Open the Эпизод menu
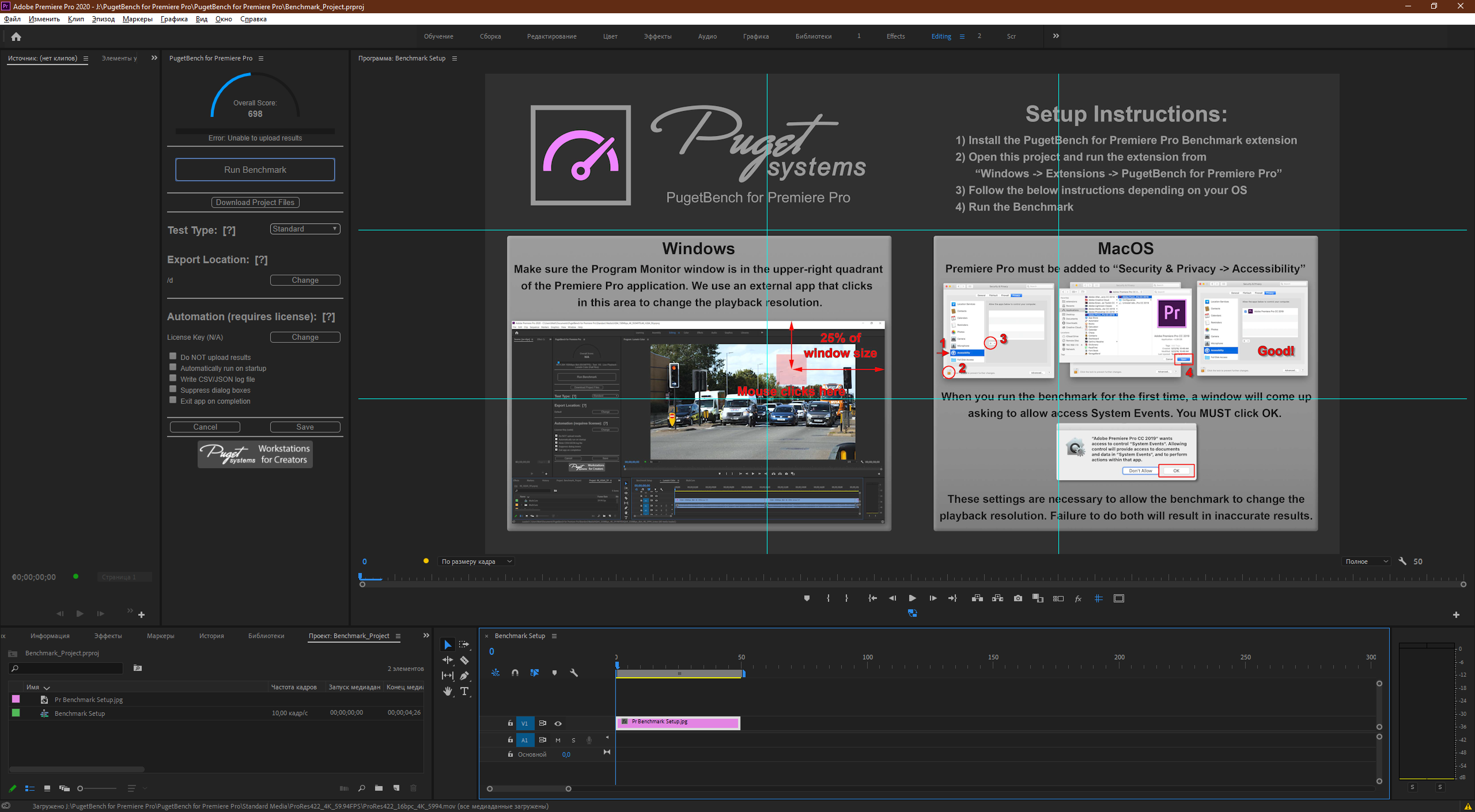The image size is (1475, 812). (103, 19)
